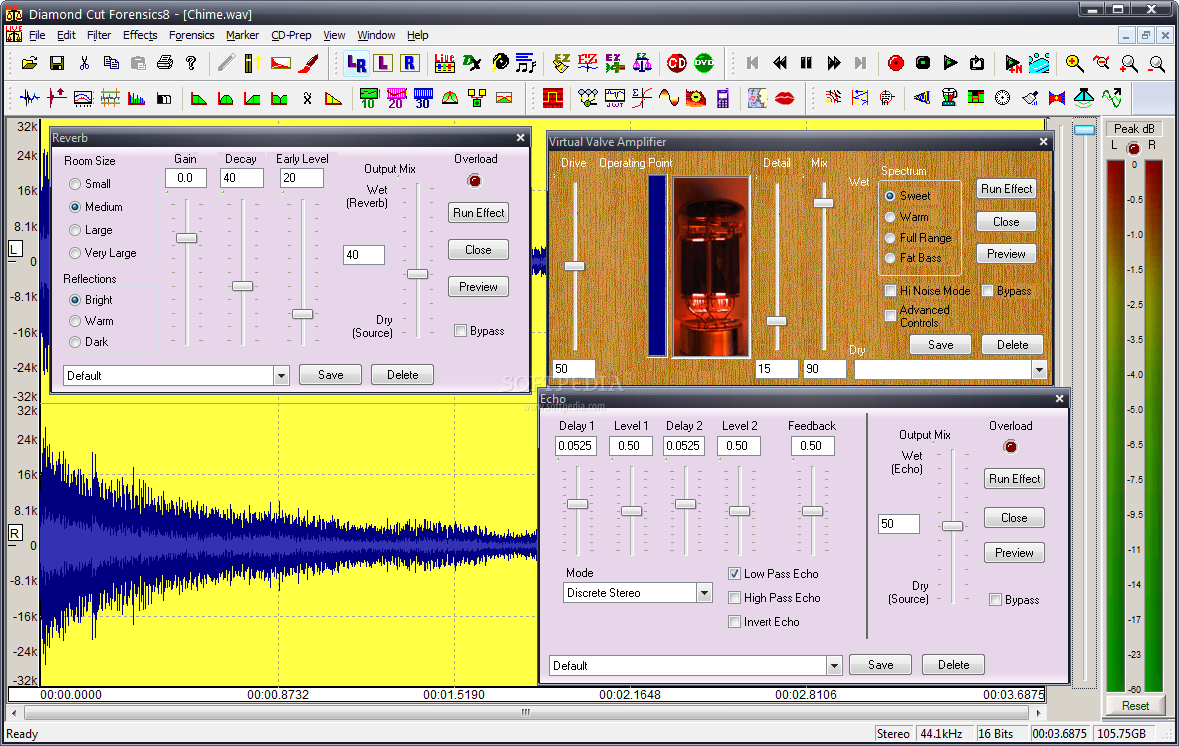Click the green DVD icon
This screenshot has height=746, width=1179.
pos(704,63)
